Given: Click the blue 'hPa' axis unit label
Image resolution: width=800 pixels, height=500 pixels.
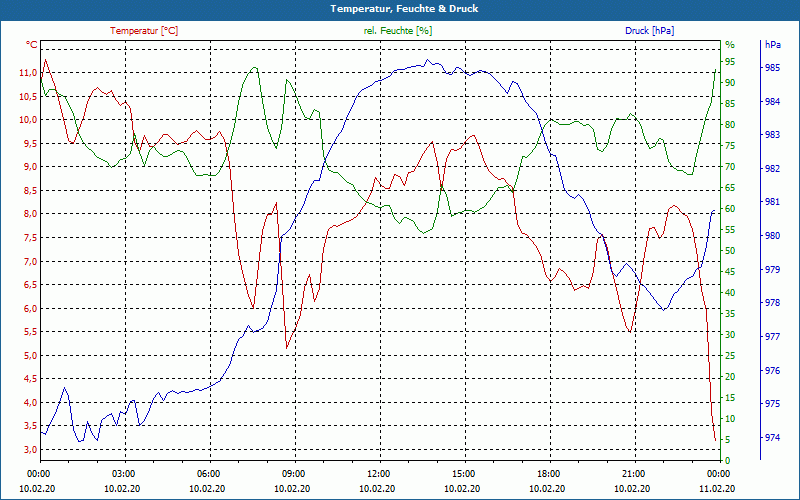Looking at the screenshot, I should tap(772, 45).
